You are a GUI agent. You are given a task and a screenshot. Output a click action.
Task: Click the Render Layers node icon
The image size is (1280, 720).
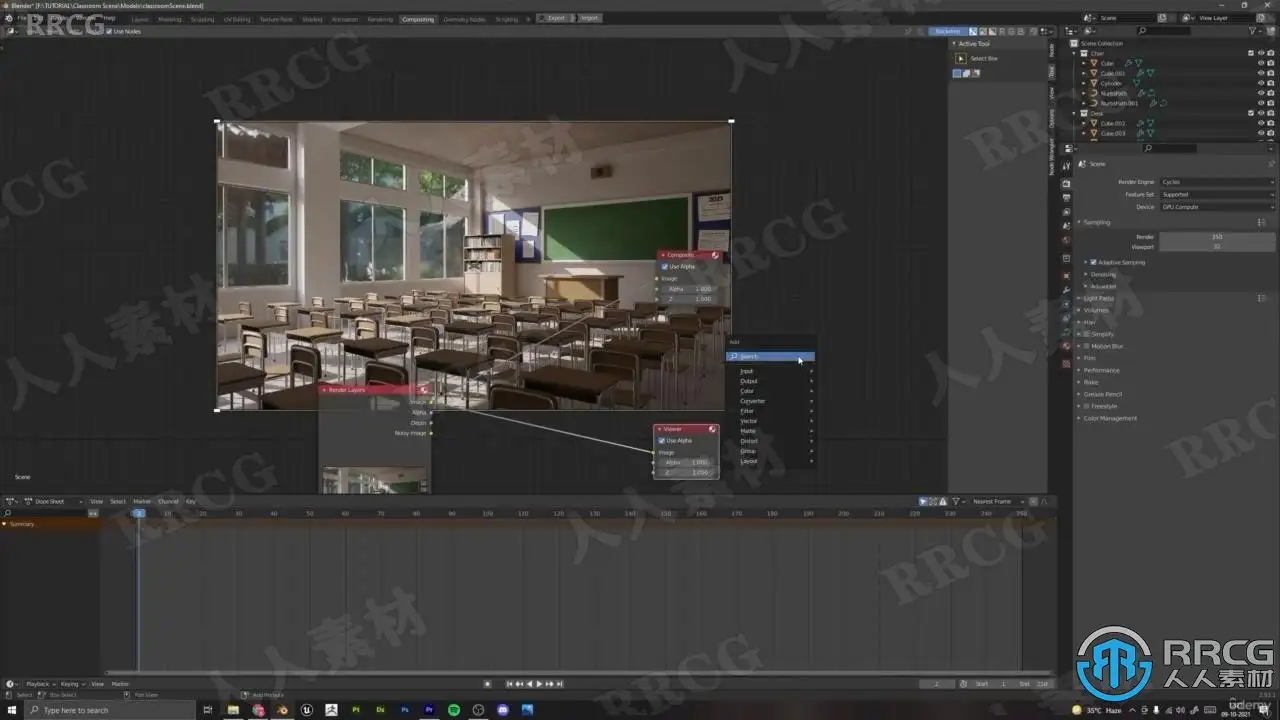pyautogui.click(x=424, y=390)
